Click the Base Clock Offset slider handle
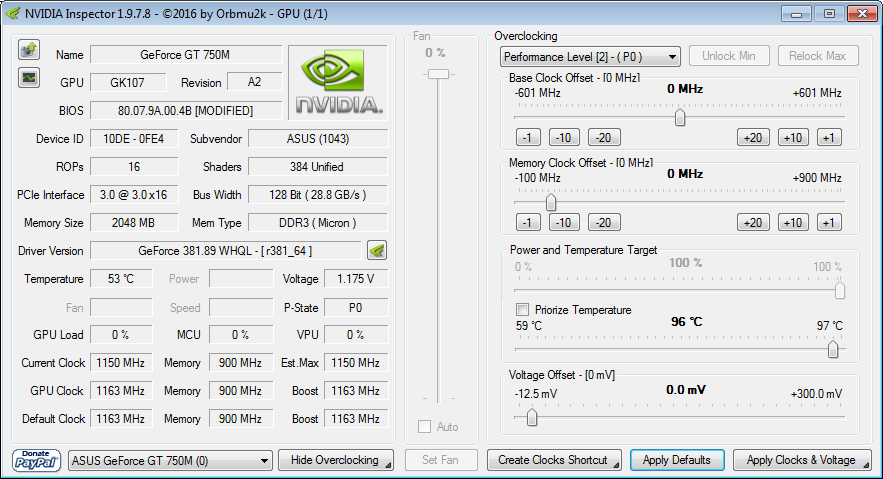 click(680, 117)
